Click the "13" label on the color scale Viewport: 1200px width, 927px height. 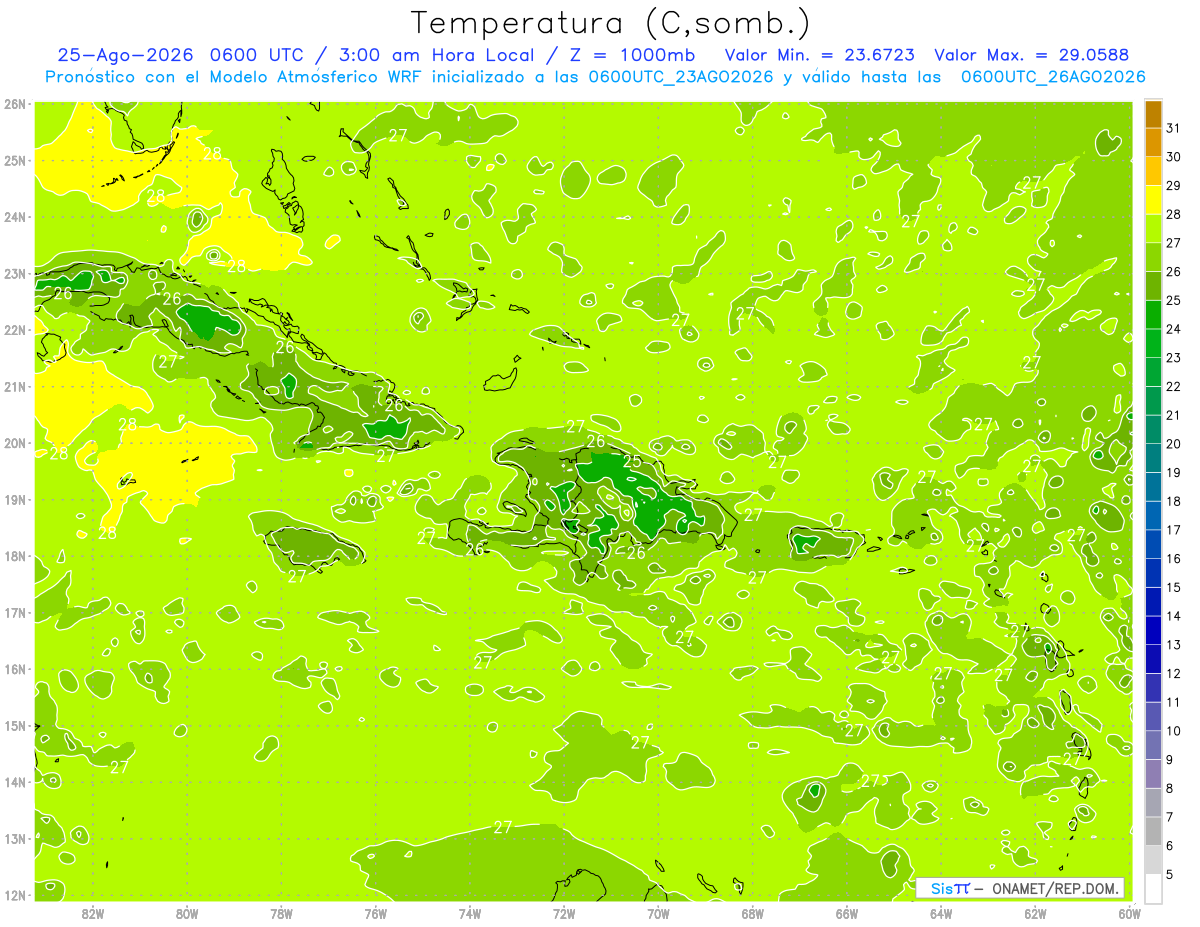(1173, 645)
